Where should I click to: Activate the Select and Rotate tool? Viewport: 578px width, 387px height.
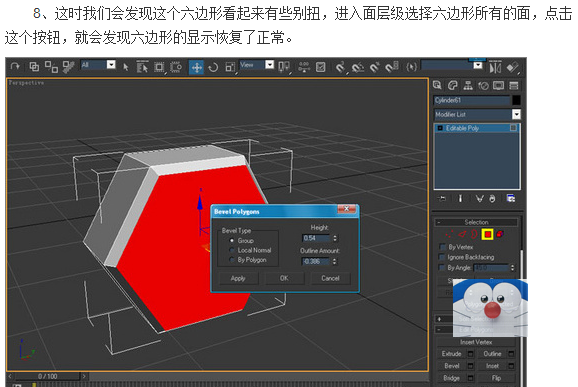coord(213,67)
